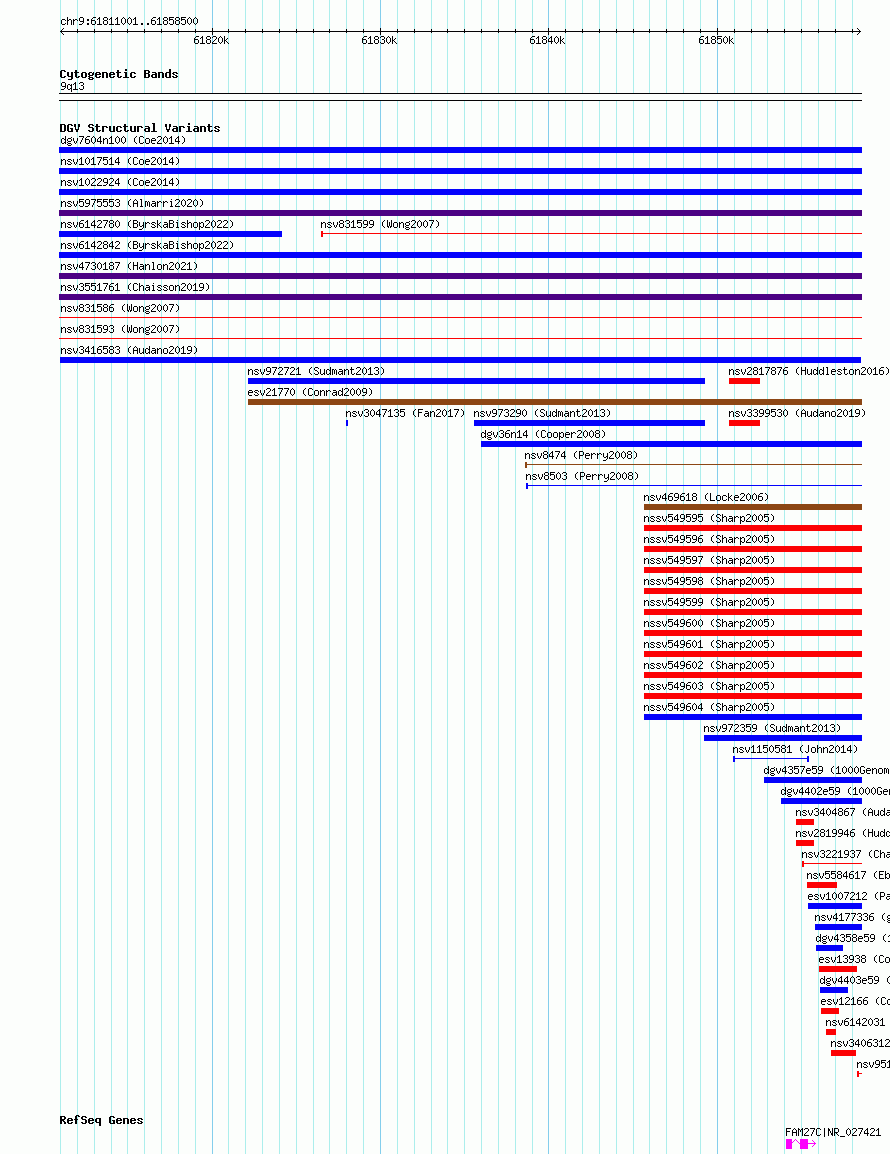Click nsv1150581 (John2014) label

click(x=795, y=749)
